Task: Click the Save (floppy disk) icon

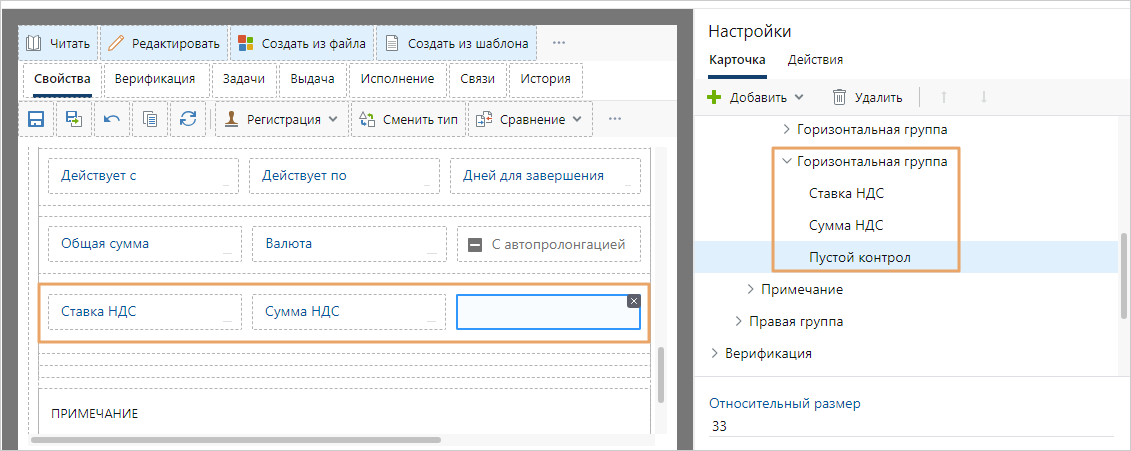Action: click(36, 119)
